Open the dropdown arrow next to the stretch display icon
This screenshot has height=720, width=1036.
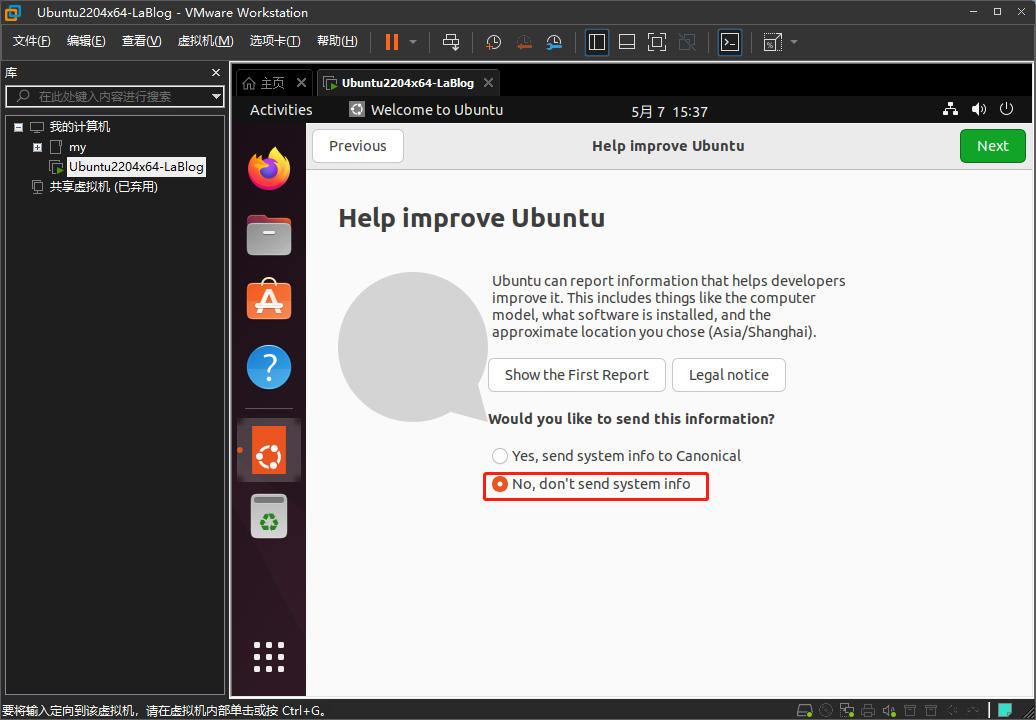pos(794,42)
